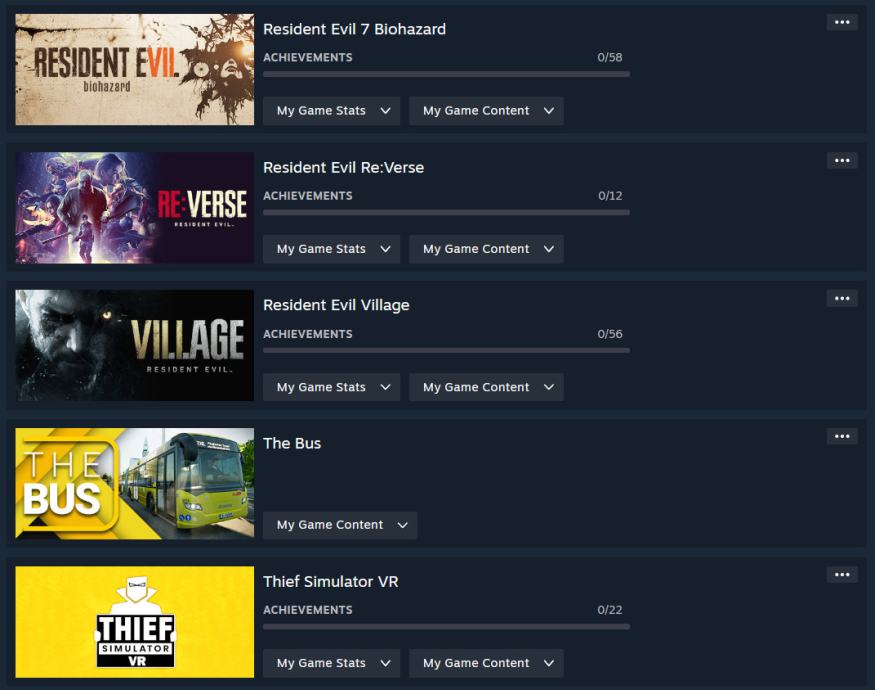Open the three-dot menu for Thief Simulator VR
Image resolution: width=875 pixels, height=690 pixels.
pyautogui.click(x=842, y=574)
